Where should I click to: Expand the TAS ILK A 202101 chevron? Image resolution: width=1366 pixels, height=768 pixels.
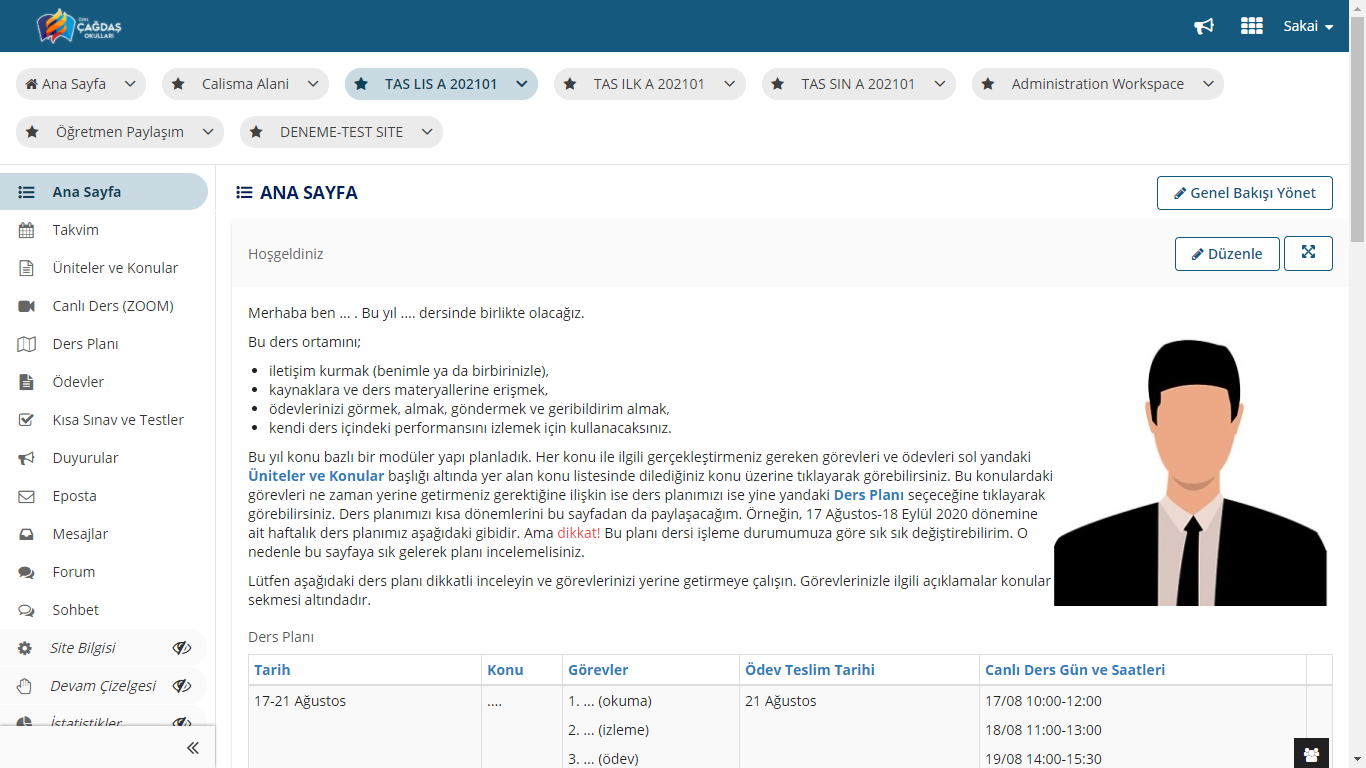[730, 84]
